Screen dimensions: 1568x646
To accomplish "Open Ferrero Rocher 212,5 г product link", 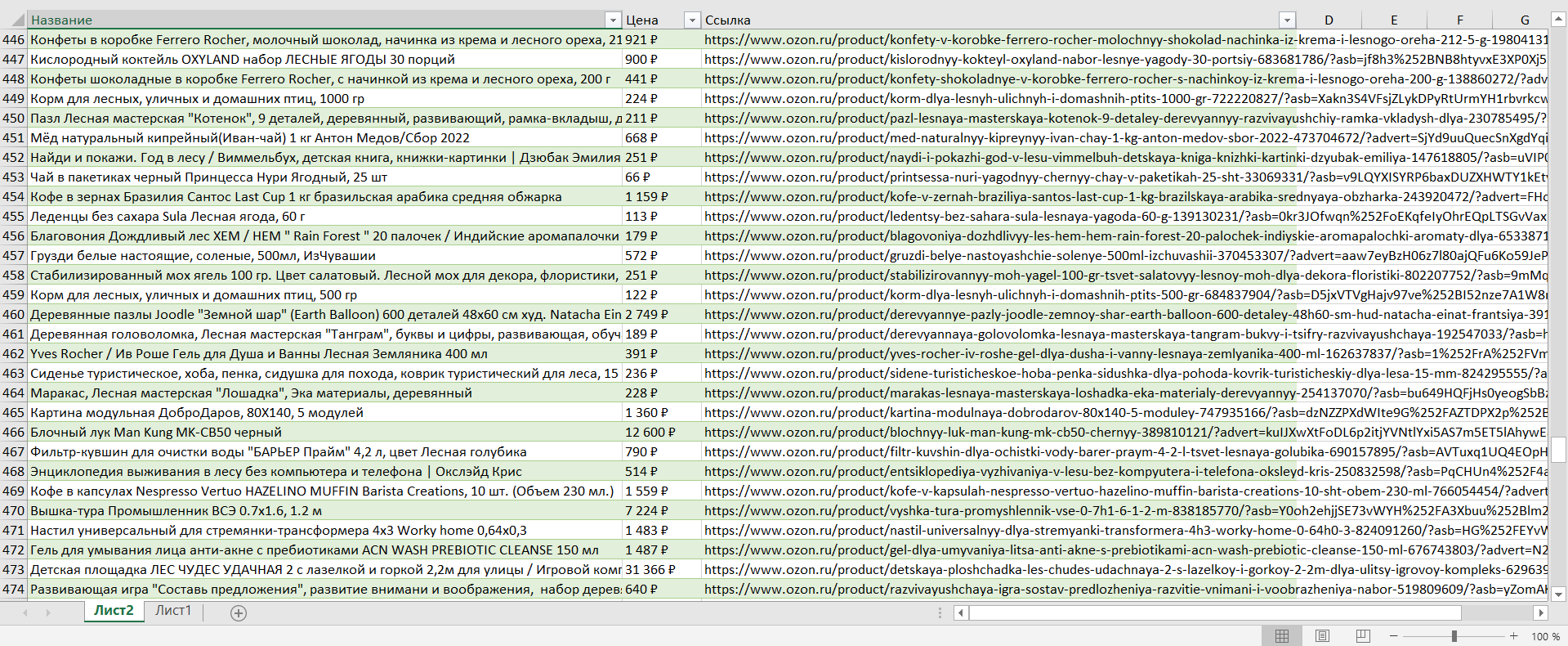I will pos(1126,39).
